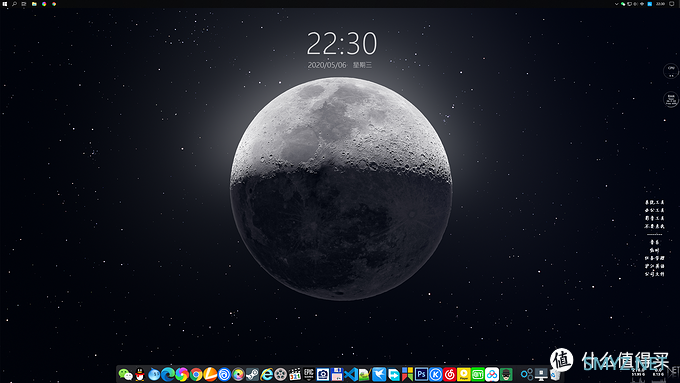This screenshot has width=680, height=383.
Task: Open the notification center in top-right corner
Action: [672, 4]
